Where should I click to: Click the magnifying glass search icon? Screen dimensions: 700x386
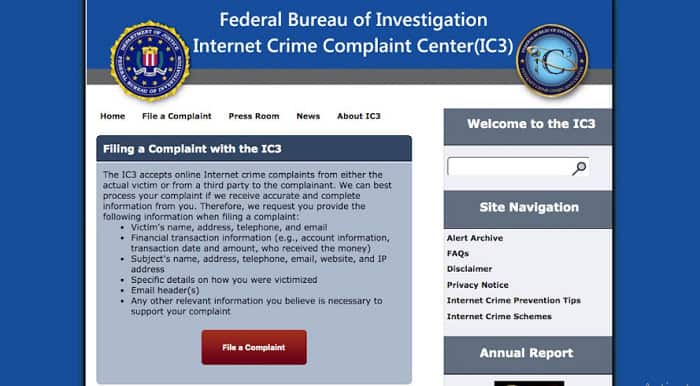(579, 168)
